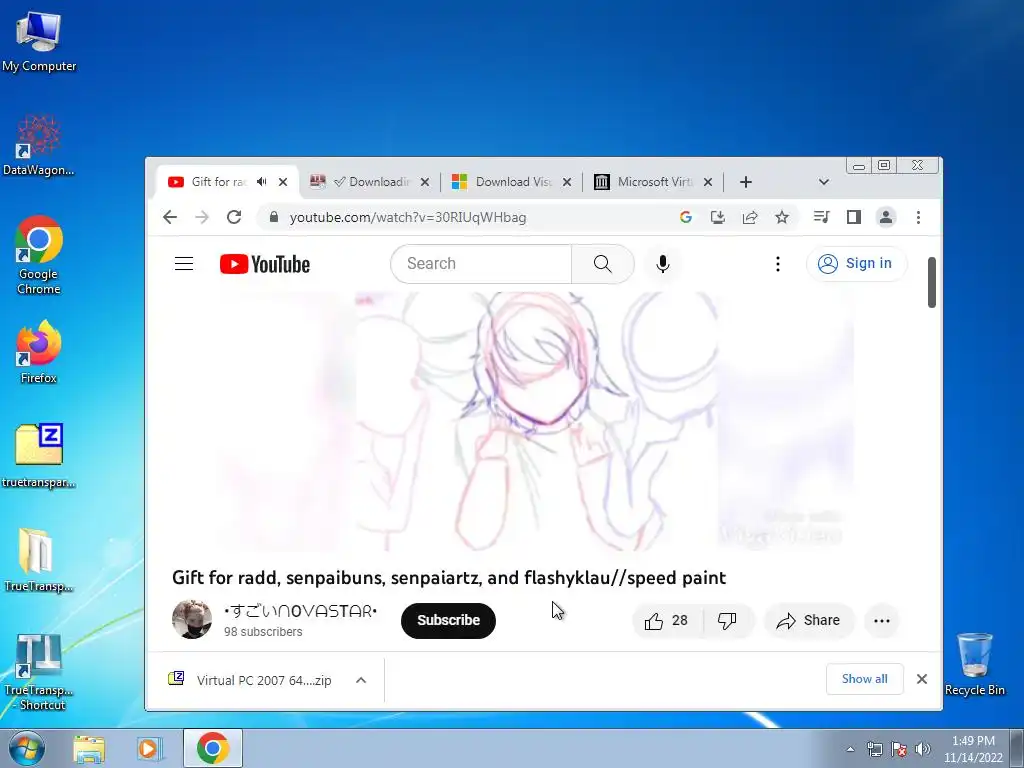Expand the tab search chevron
The image size is (1024, 768).
click(824, 182)
